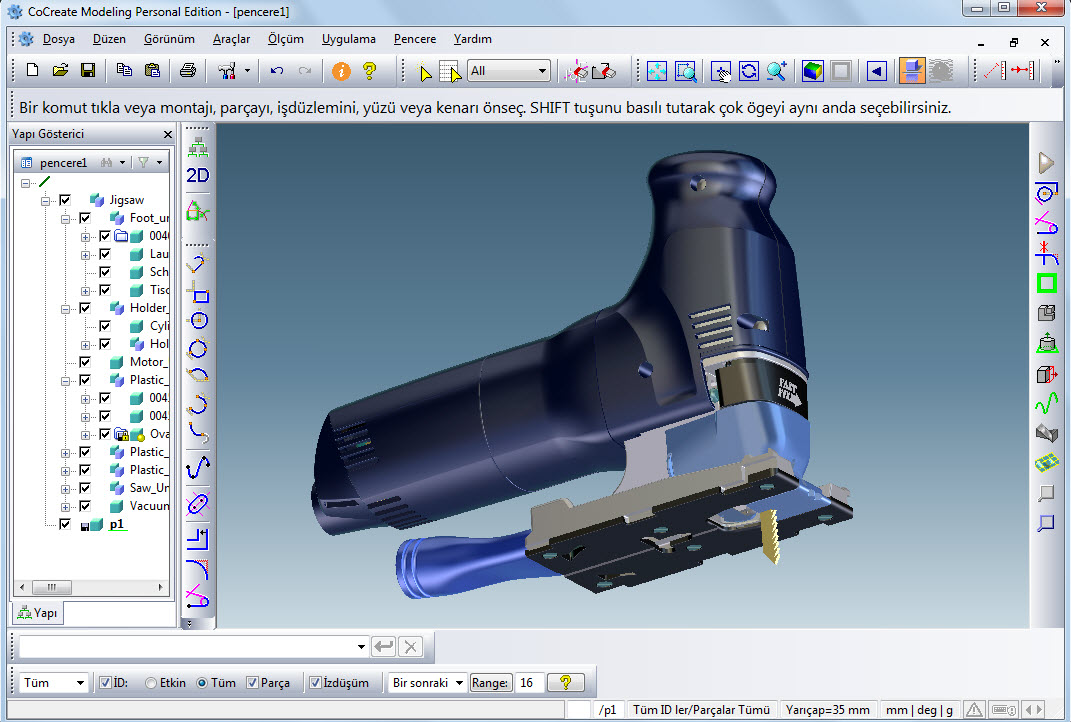Expand the Saw_Un tree node
The height and width of the screenshot is (722, 1071).
pos(65,489)
